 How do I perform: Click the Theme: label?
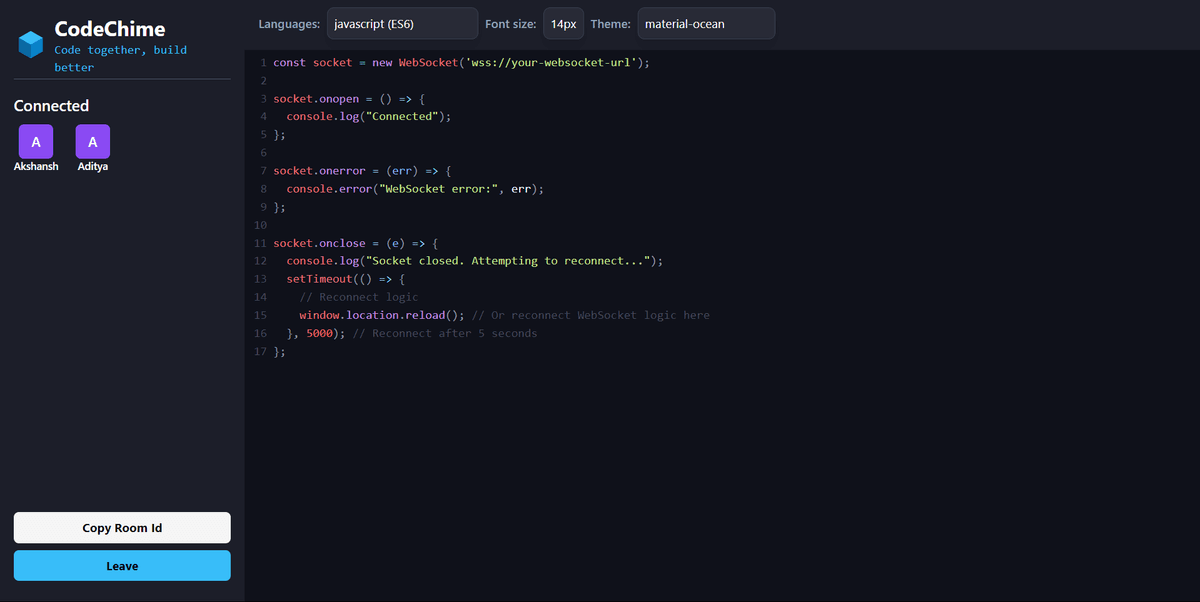610,23
